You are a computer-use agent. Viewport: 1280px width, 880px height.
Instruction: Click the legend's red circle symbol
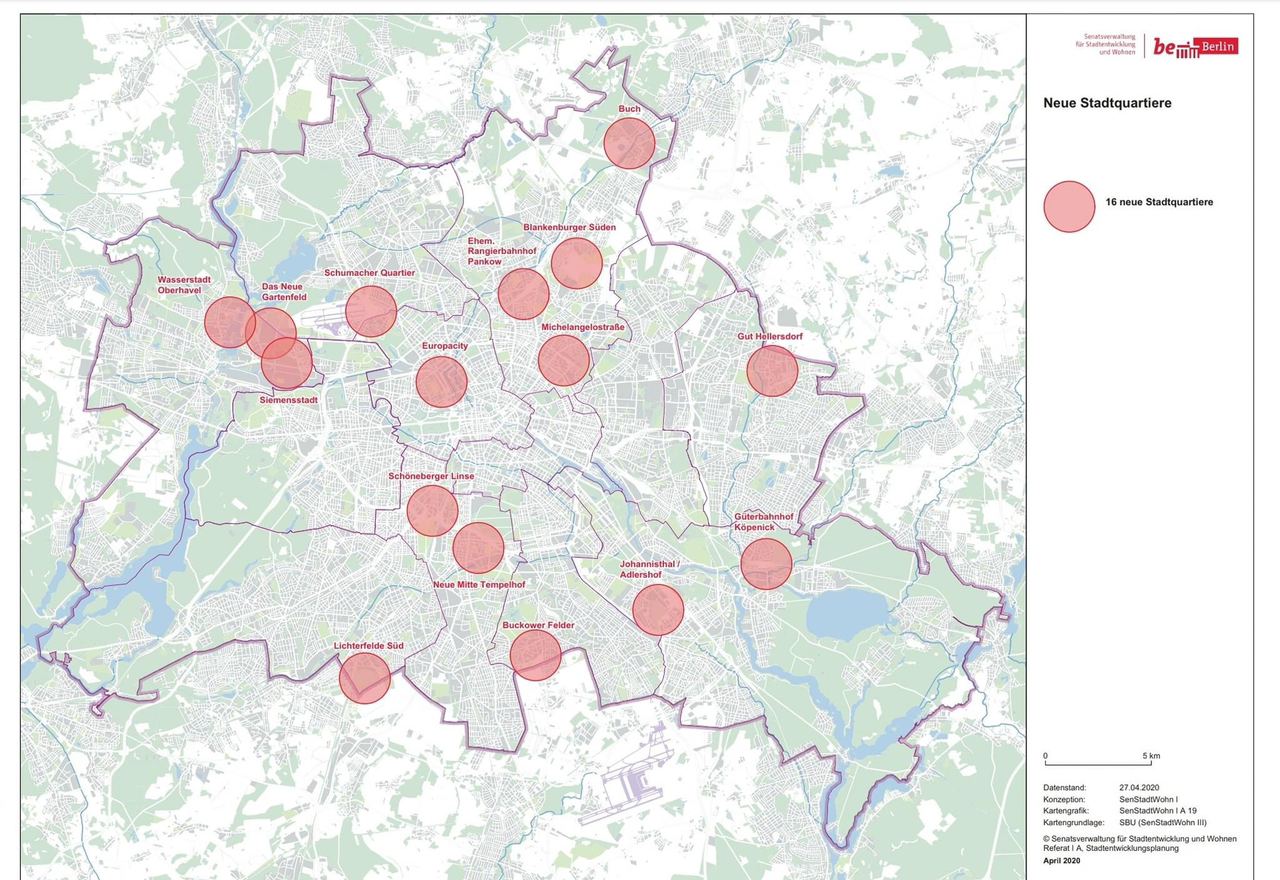pyautogui.click(x=1069, y=206)
